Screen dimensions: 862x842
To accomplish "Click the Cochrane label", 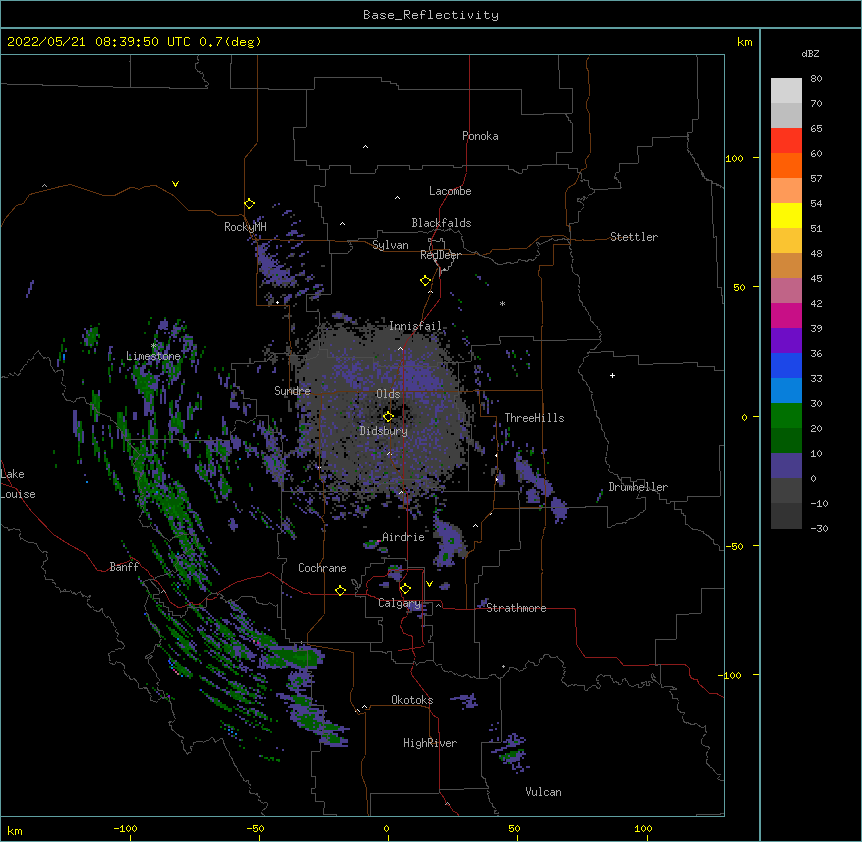I will point(322,568).
